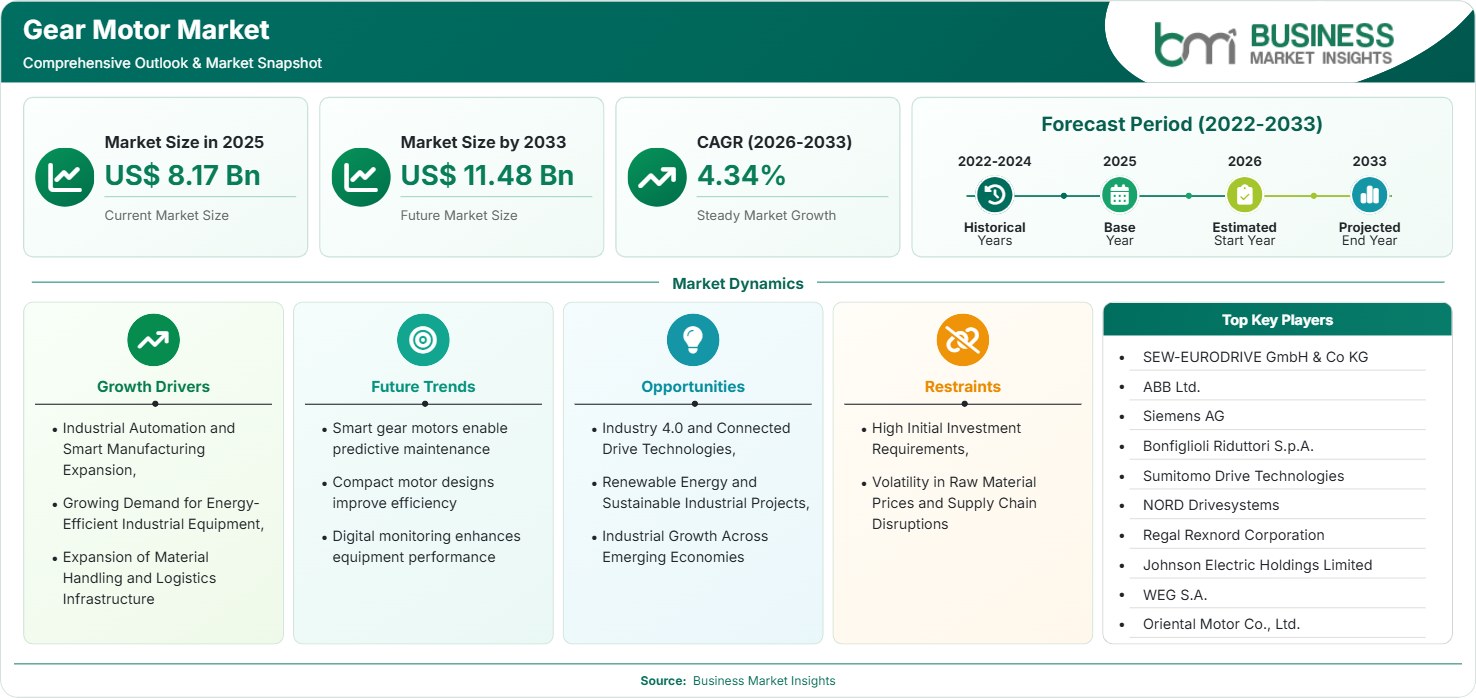Click the Projected End Year bar chart icon

coord(1369,195)
